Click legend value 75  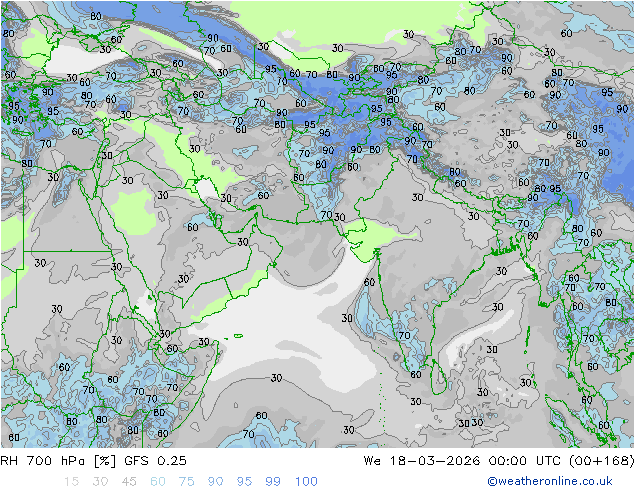point(186,481)
